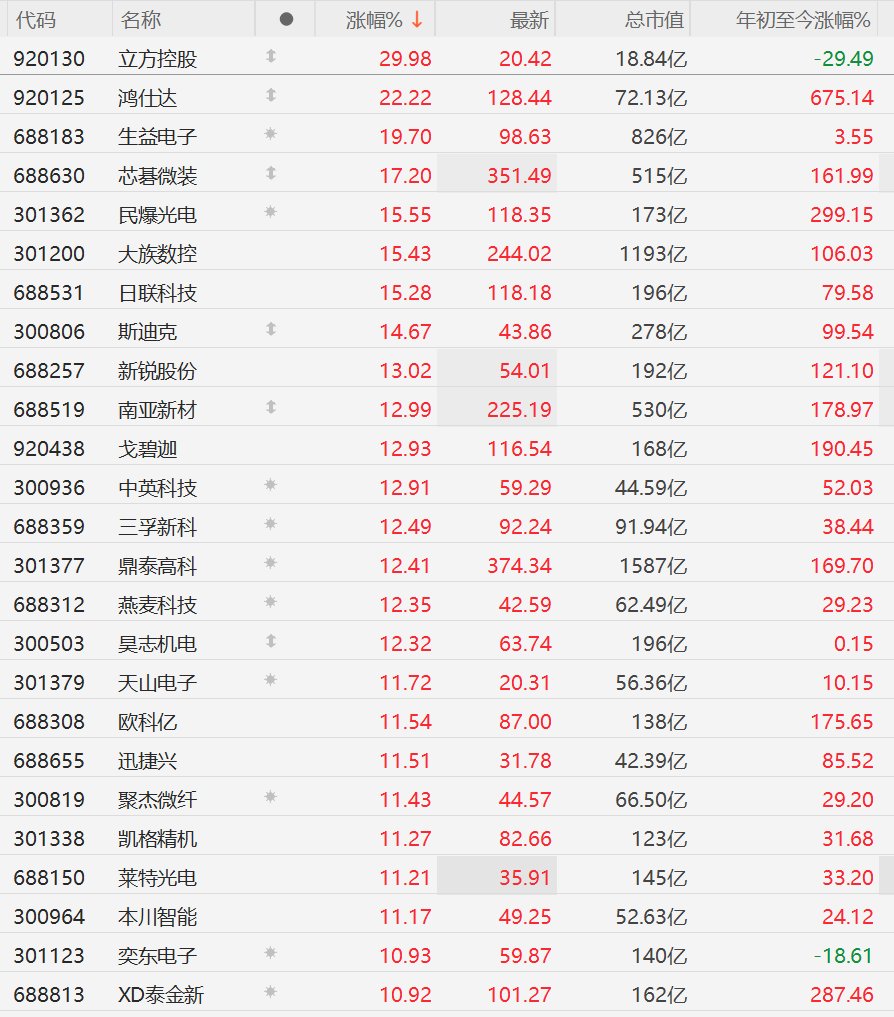Click the star icon beside 天山电子
Screen dimensions: 894x1017
tap(271, 680)
